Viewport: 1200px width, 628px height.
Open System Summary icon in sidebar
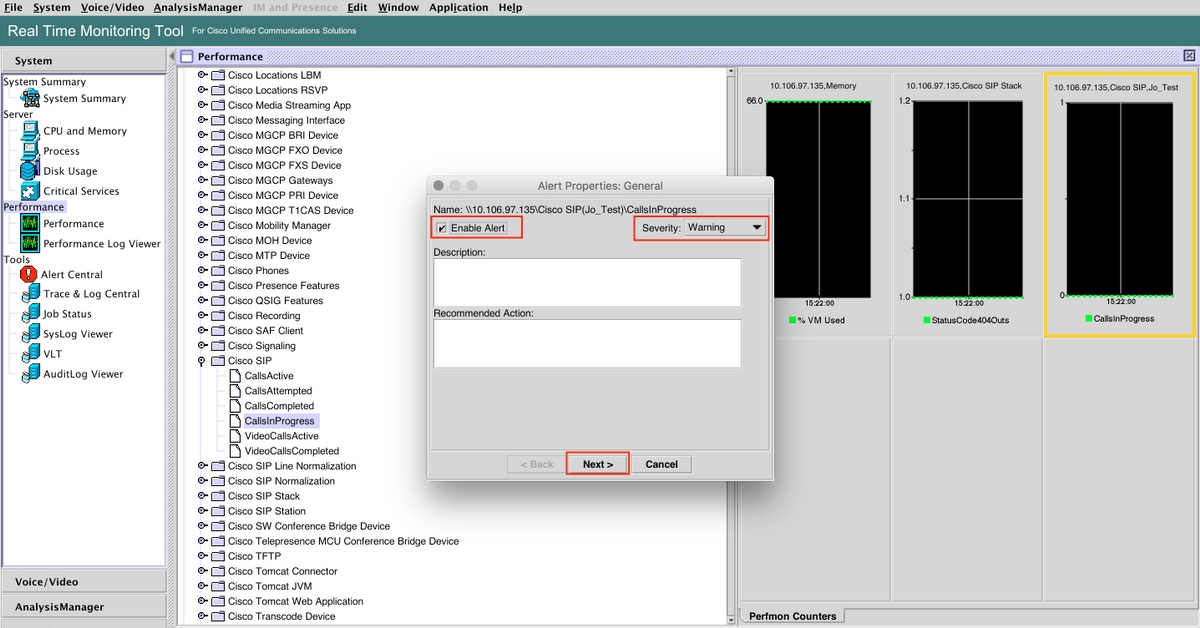tap(30, 98)
